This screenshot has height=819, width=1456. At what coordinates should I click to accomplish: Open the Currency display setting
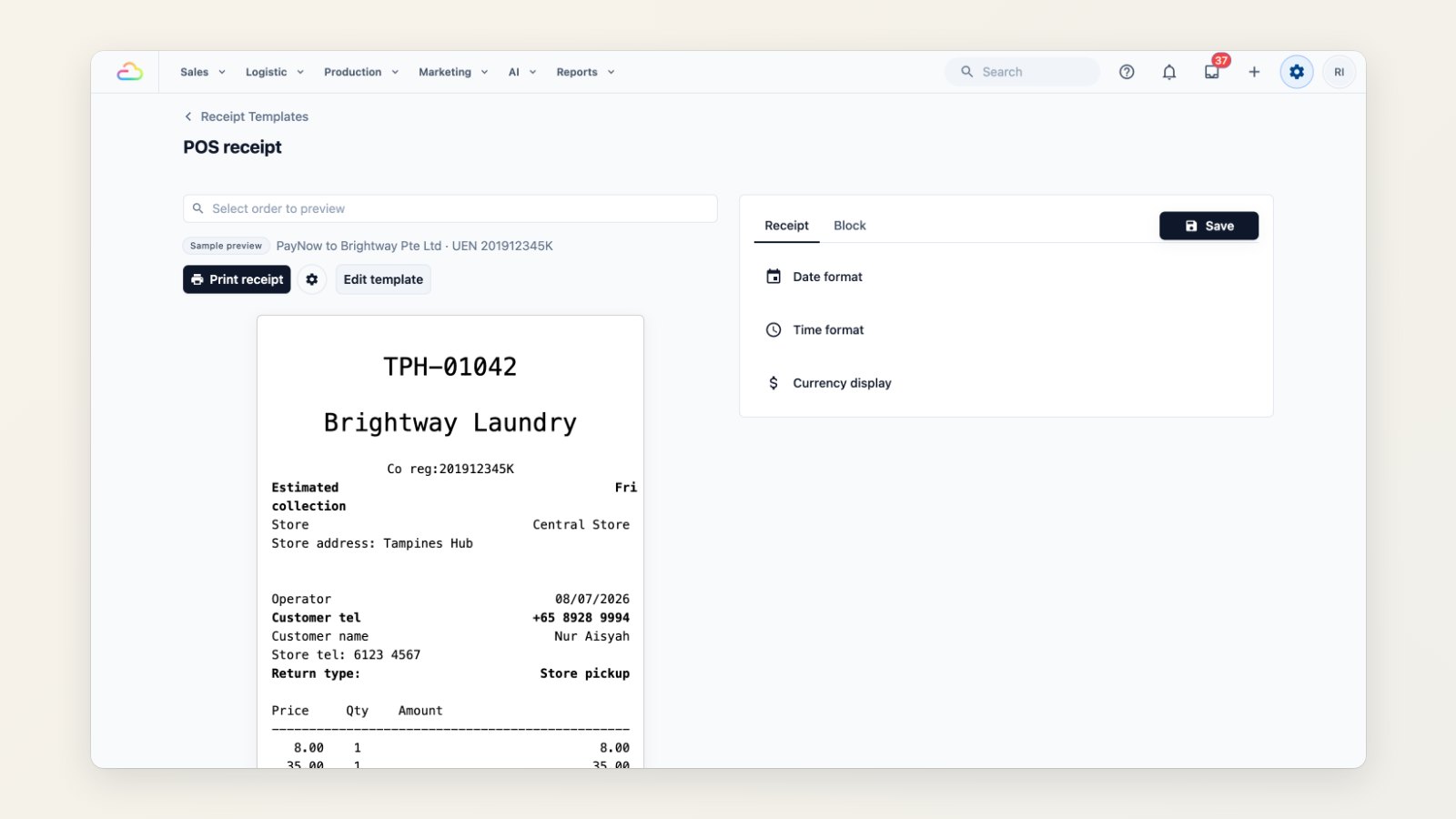(1006, 383)
